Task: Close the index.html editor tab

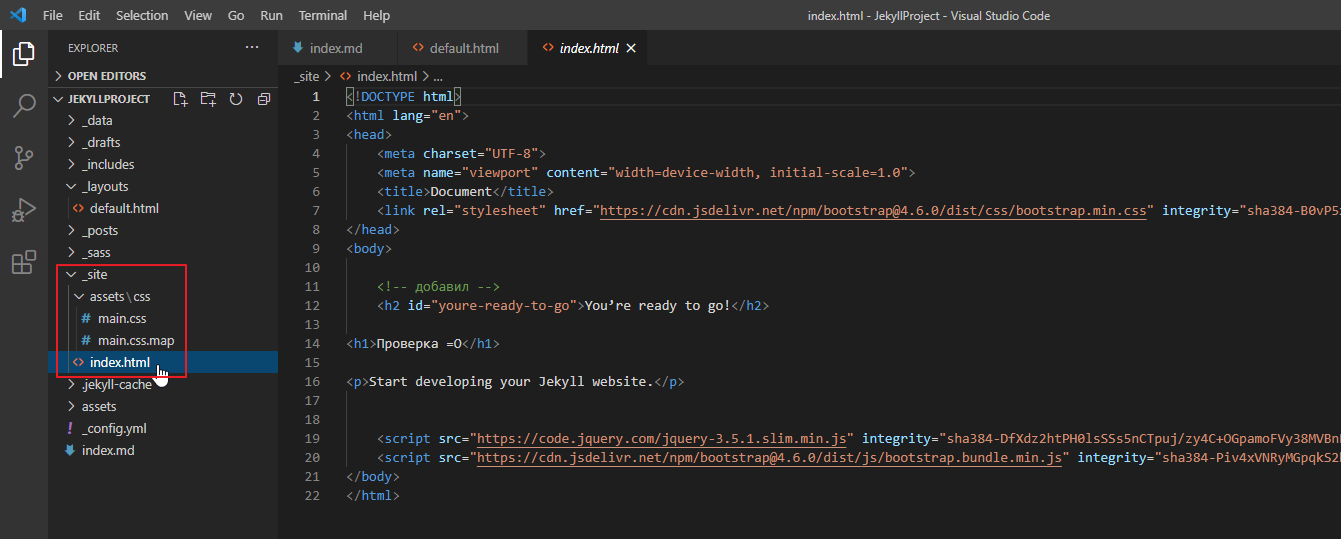Action: [x=631, y=48]
